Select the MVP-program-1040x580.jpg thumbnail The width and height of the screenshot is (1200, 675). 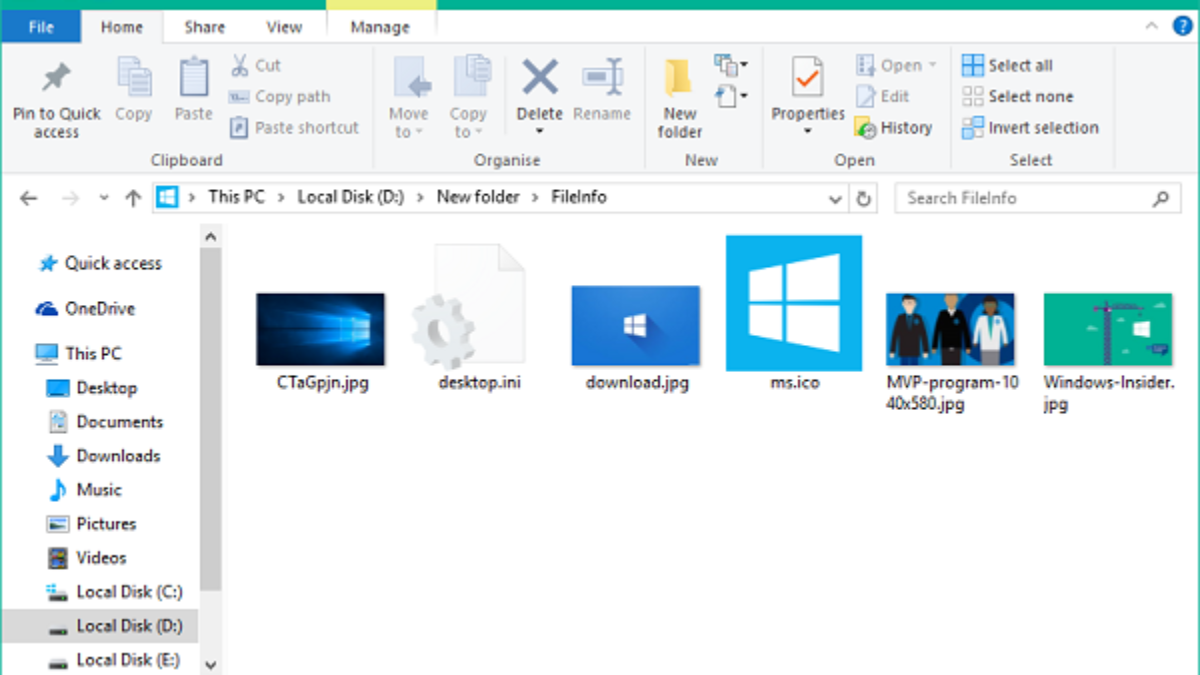tap(951, 329)
